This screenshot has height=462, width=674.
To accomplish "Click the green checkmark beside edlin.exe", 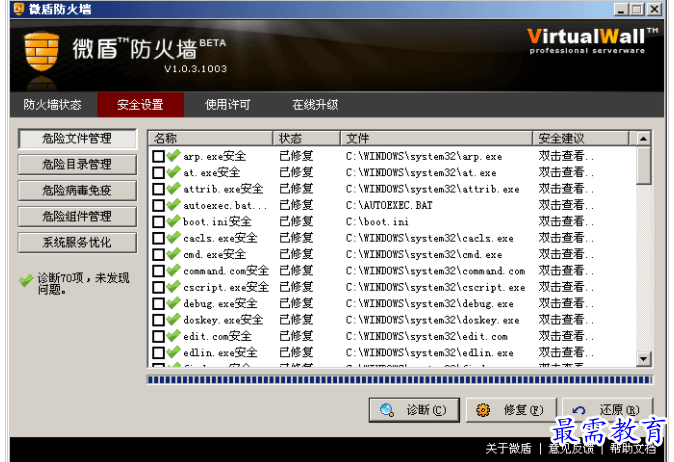I will pos(173,352).
